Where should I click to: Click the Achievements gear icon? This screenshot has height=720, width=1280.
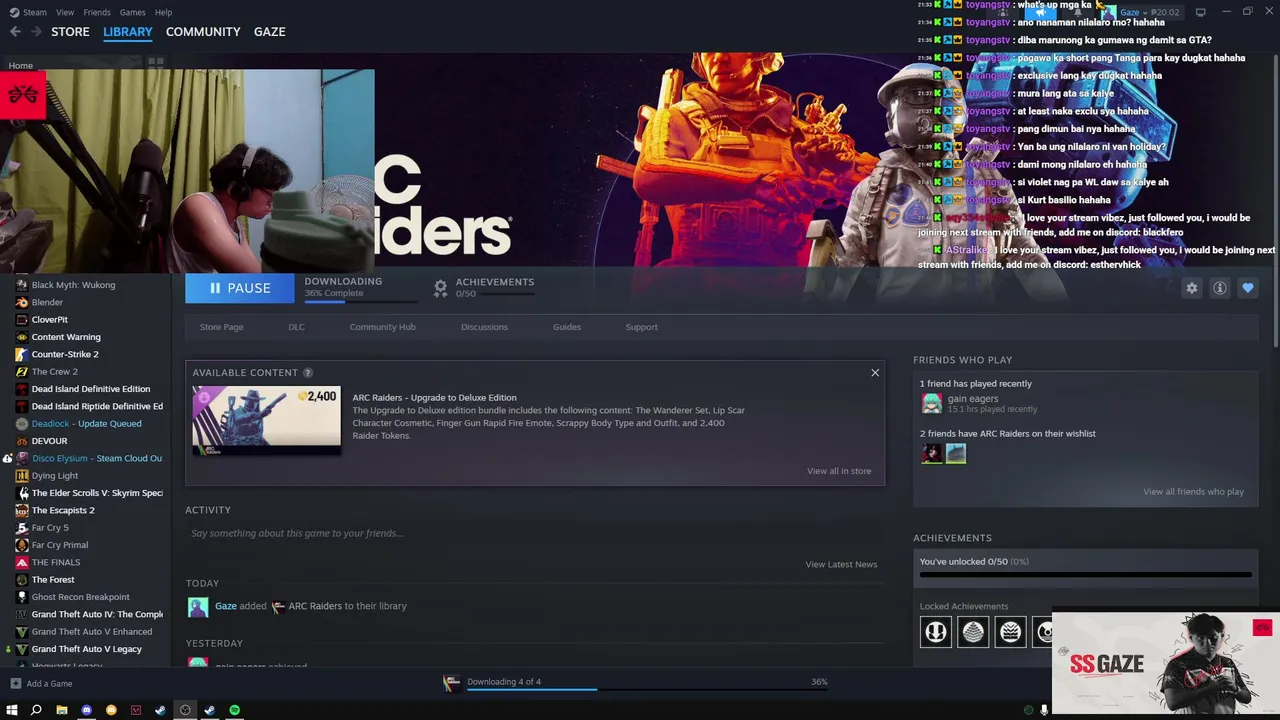440,288
